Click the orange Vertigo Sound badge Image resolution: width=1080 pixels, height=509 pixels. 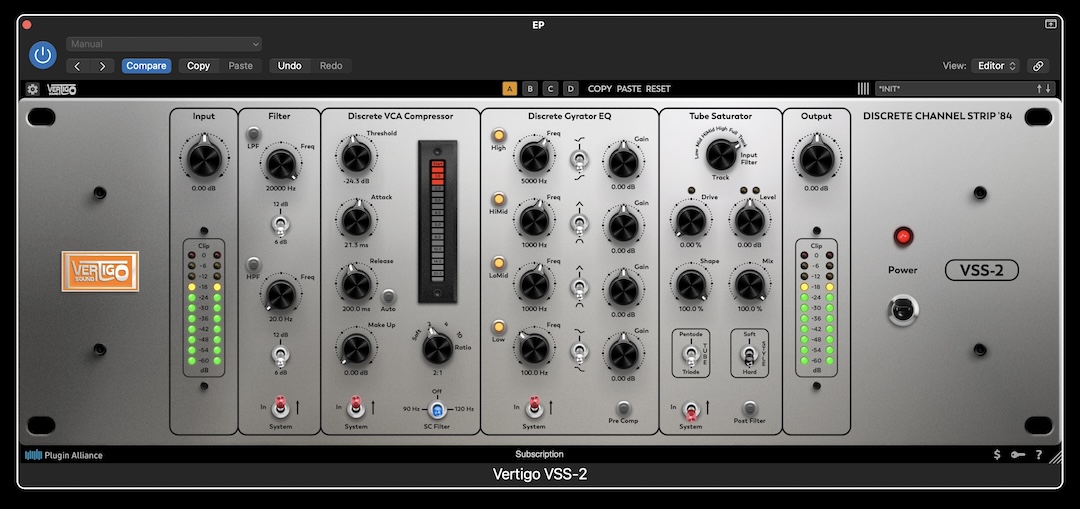point(100,271)
